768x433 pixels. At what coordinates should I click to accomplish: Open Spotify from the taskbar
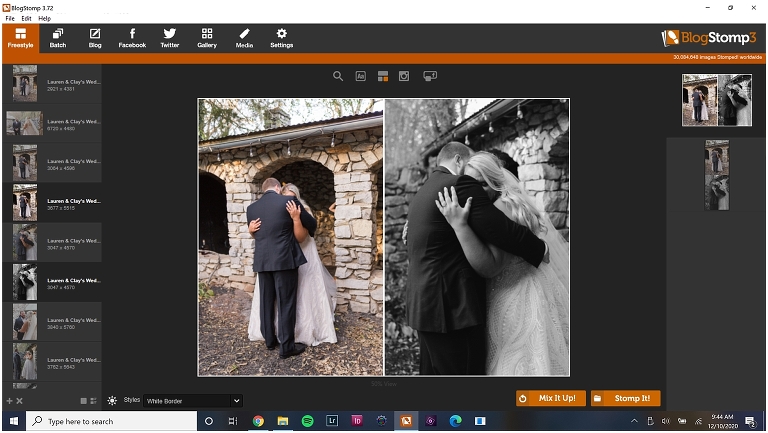[x=308, y=421]
